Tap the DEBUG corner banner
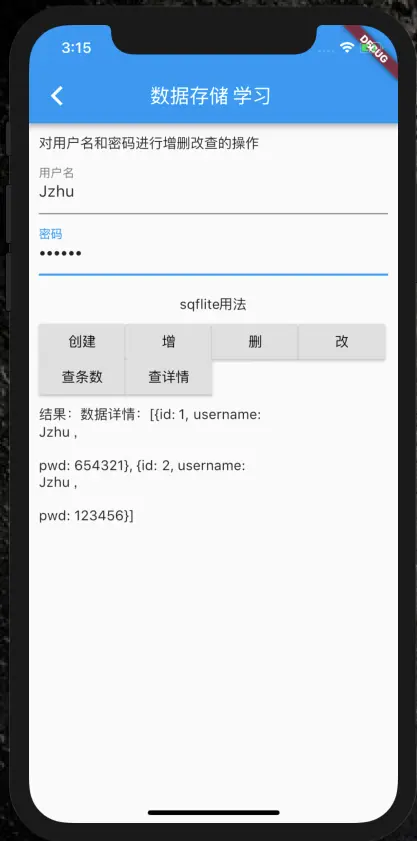Screen dimensions: 417x841 [374, 51]
